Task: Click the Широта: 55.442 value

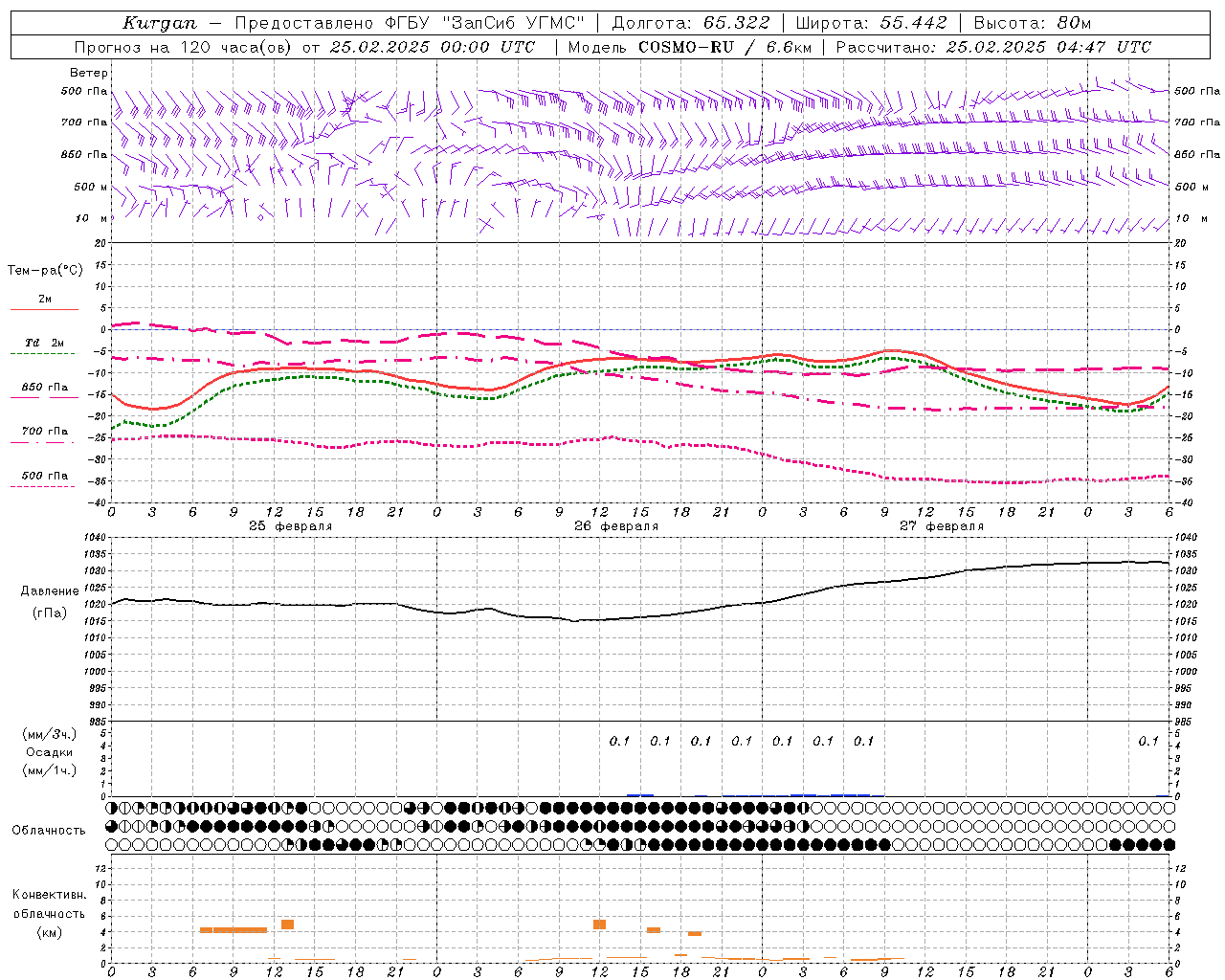Action: click(x=871, y=23)
